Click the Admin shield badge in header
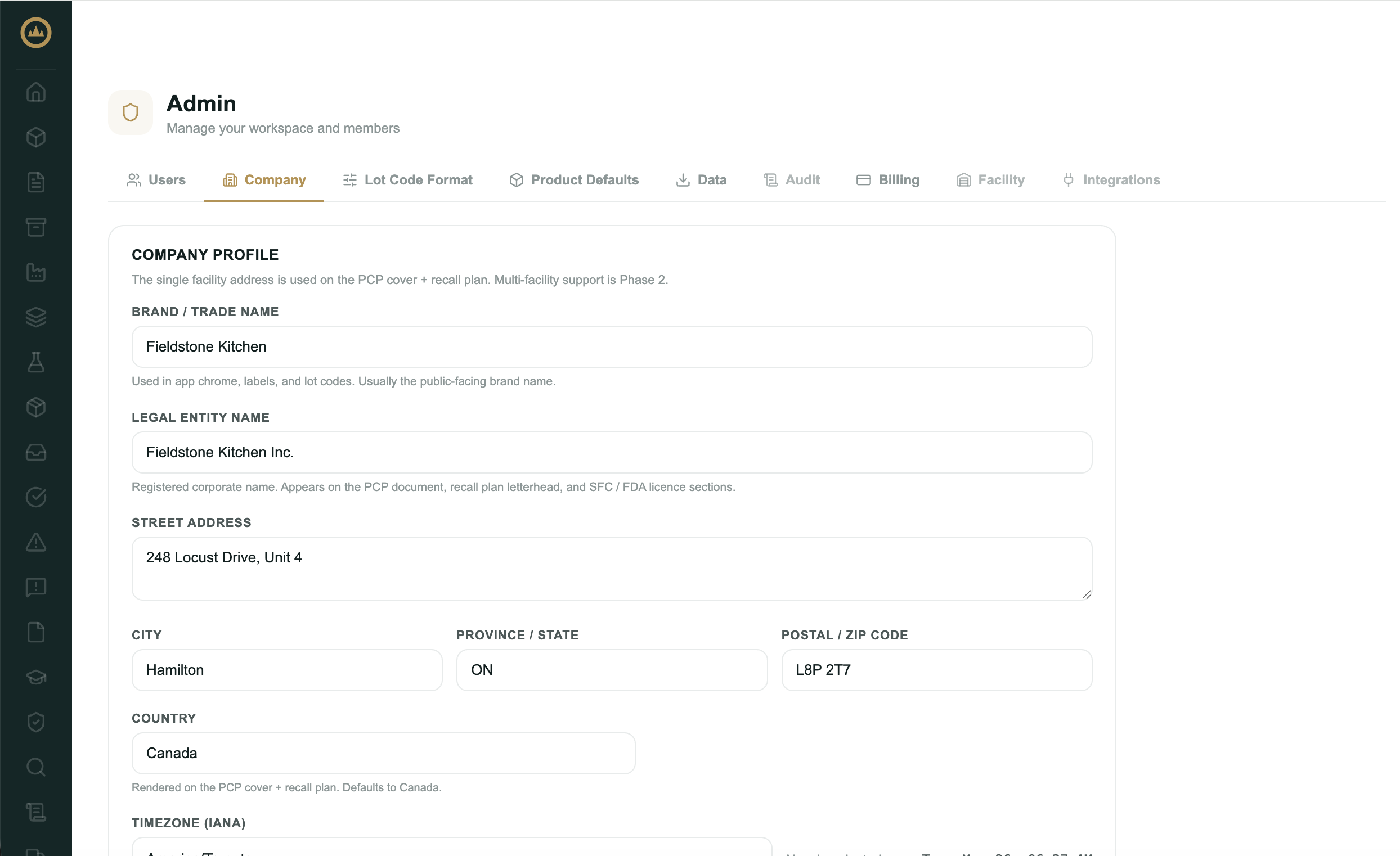The image size is (1400, 856). coord(131,112)
